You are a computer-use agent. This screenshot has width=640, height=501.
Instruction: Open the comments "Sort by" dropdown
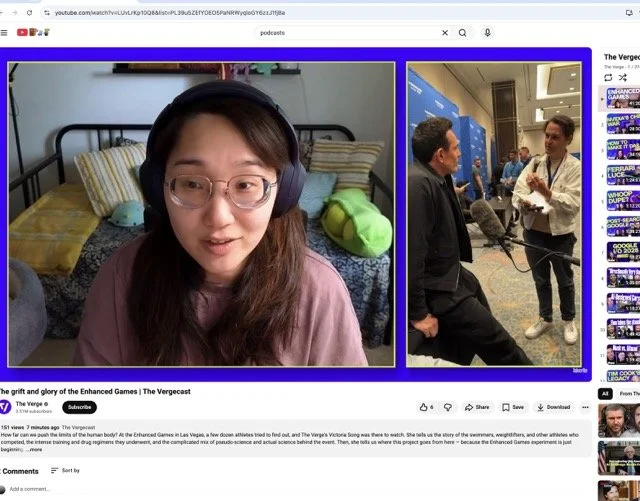click(65, 470)
